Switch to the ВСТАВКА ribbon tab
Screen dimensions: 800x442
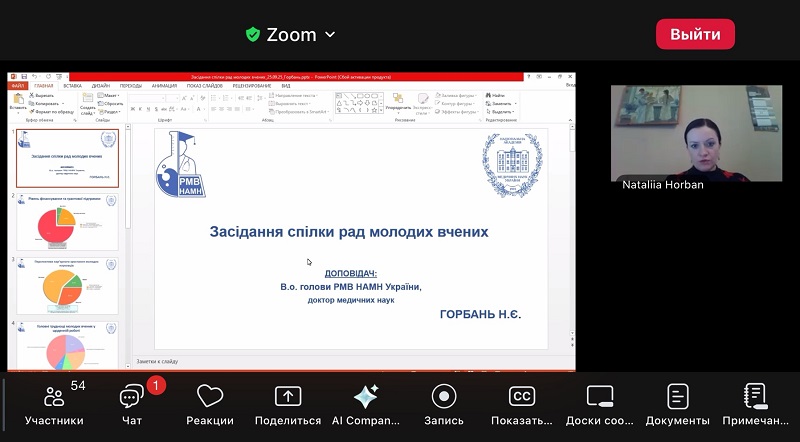[x=72, y=86]
